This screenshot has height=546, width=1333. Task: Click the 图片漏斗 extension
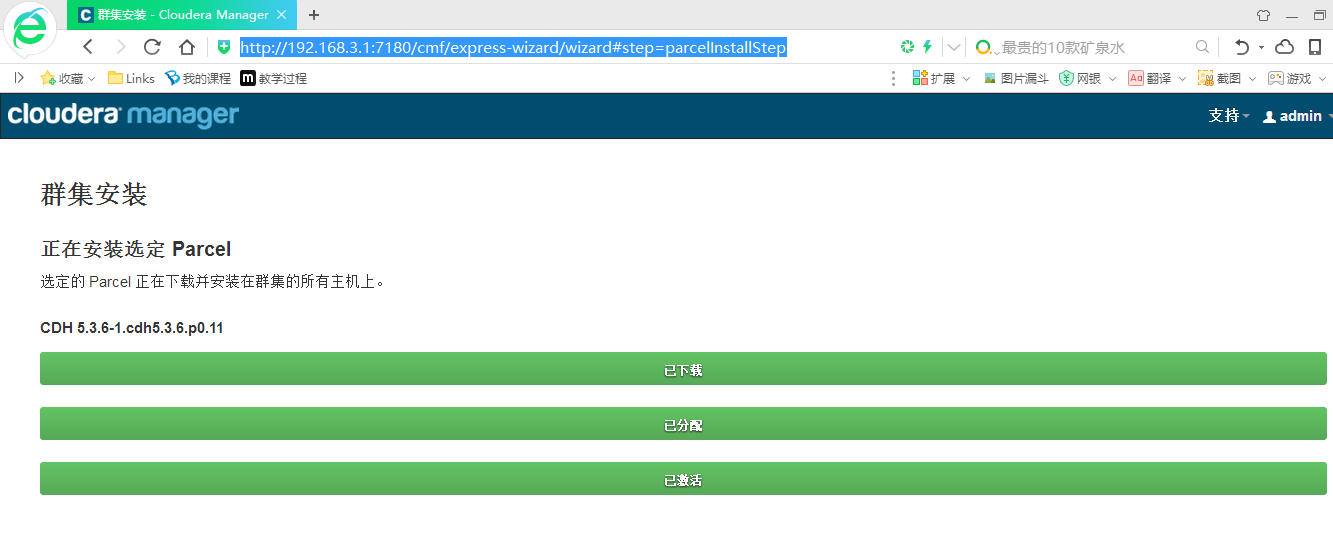click(x=1016, y=78)
